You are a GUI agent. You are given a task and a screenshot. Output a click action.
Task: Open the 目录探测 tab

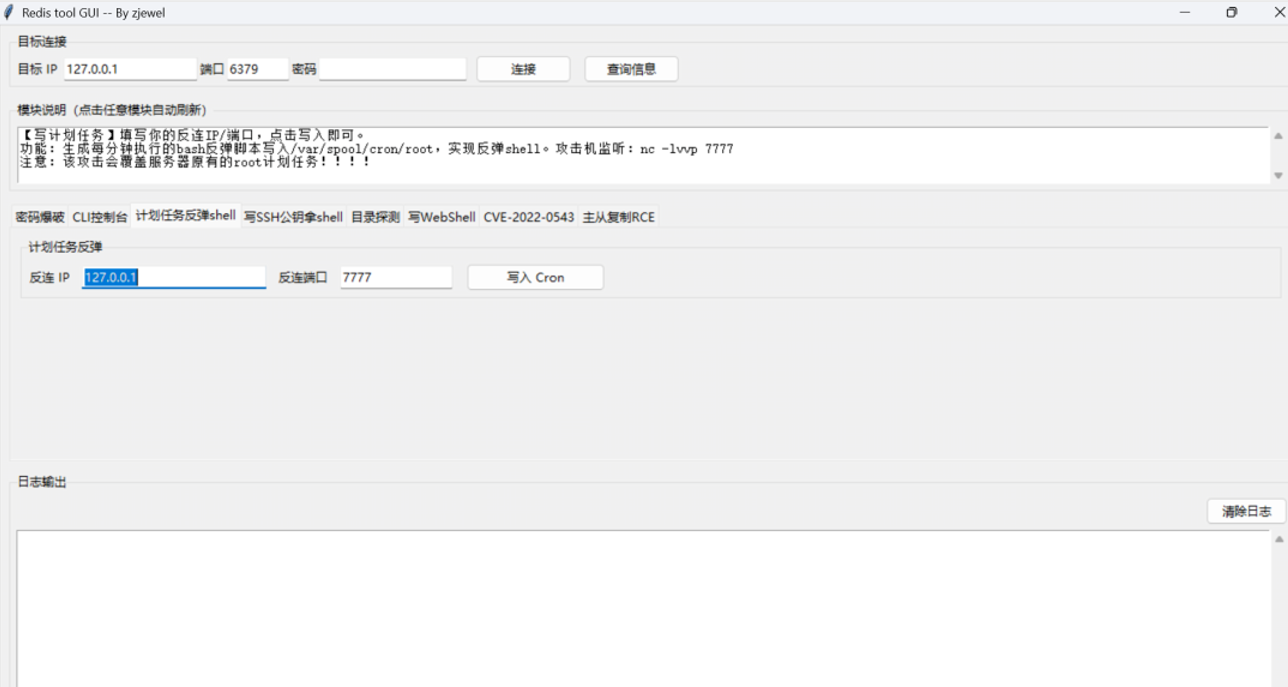(x=375, y=217)
